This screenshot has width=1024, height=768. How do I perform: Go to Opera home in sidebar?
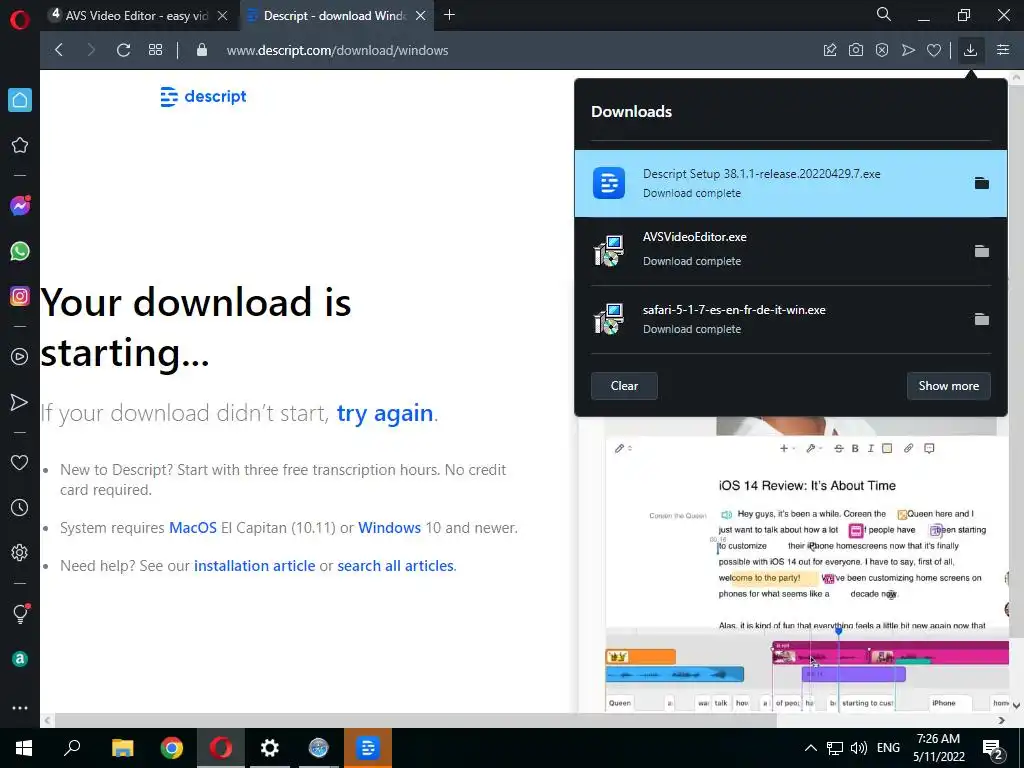(20, 100)
